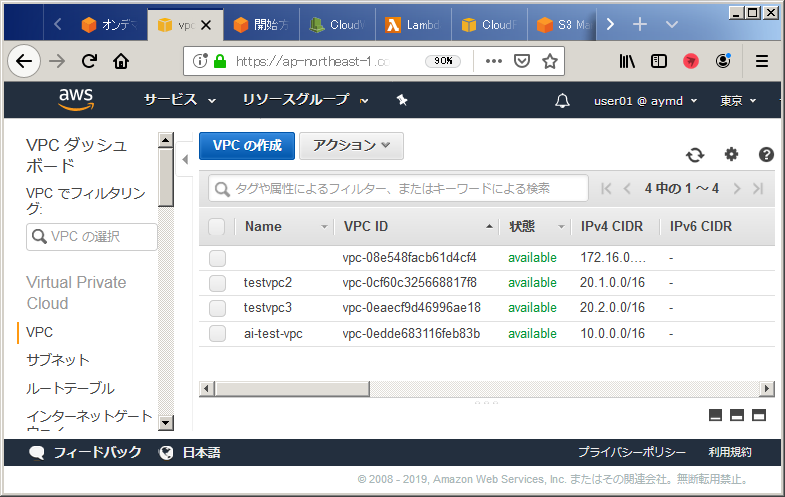Click the pin shortcut icon in AWS header
785x497 pixels.
pos(402,100)
